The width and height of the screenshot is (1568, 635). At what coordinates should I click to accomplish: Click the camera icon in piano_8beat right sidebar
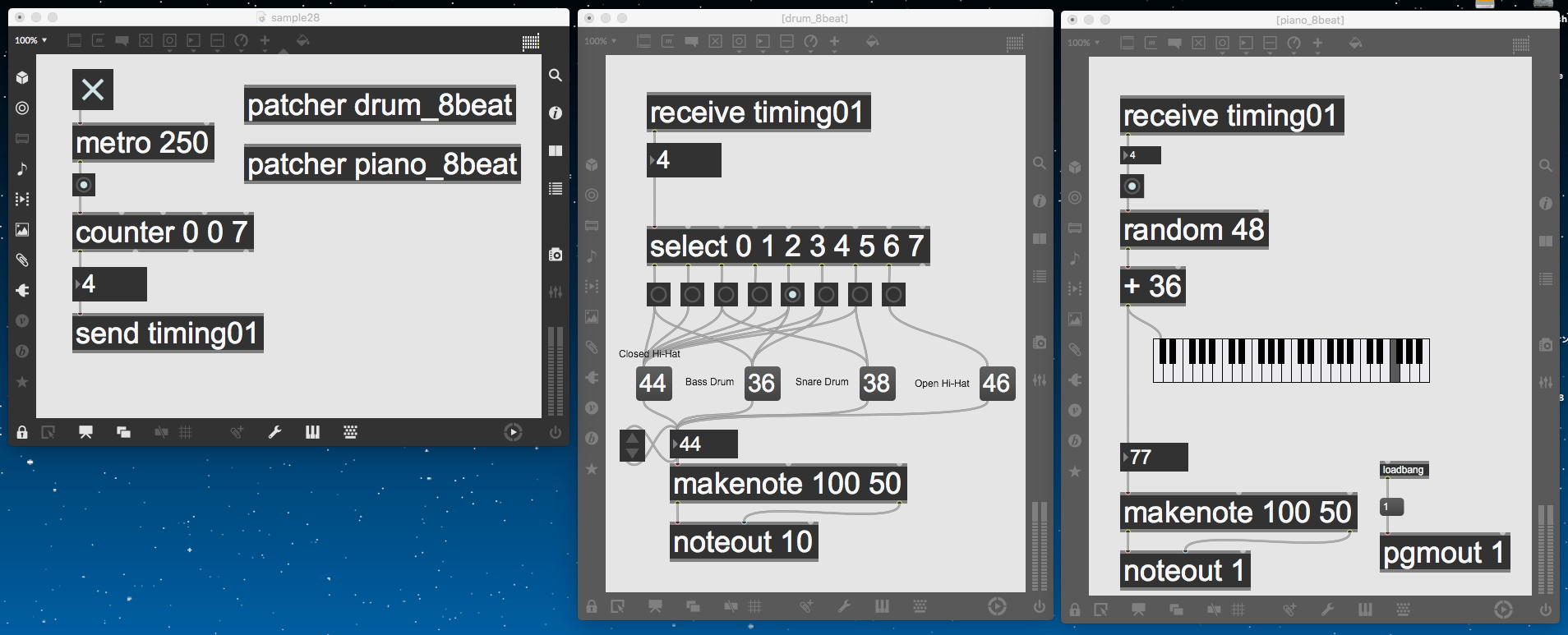[x=1546, y=345]
